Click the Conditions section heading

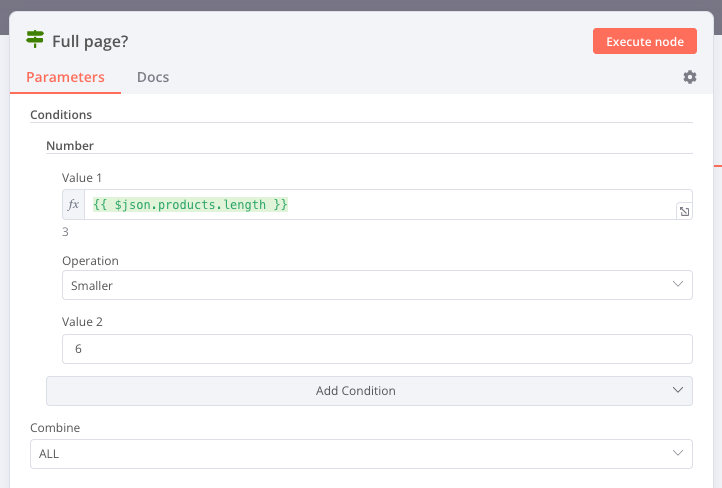[61, 115]
